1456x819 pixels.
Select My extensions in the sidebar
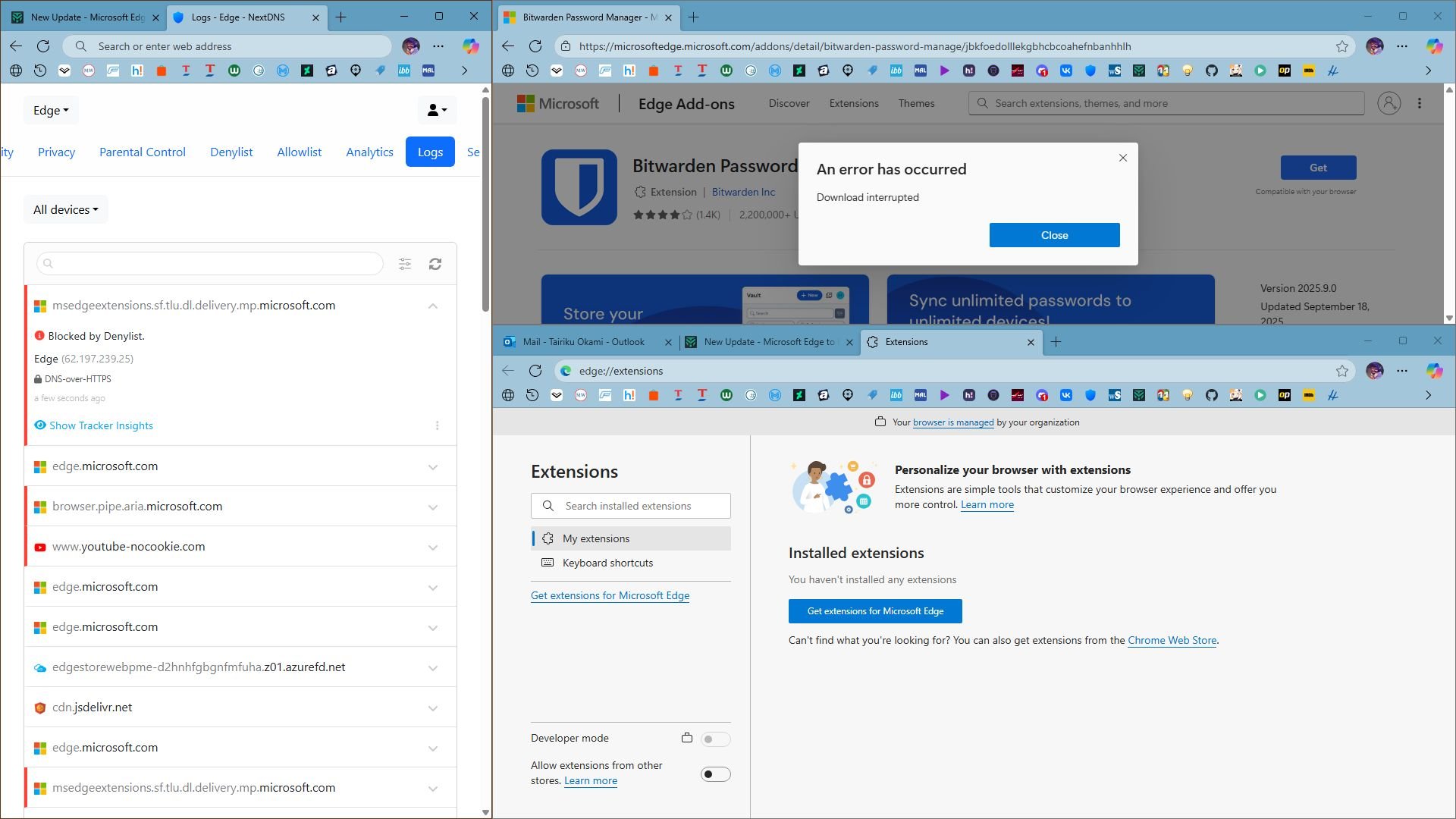click(631, 538)
